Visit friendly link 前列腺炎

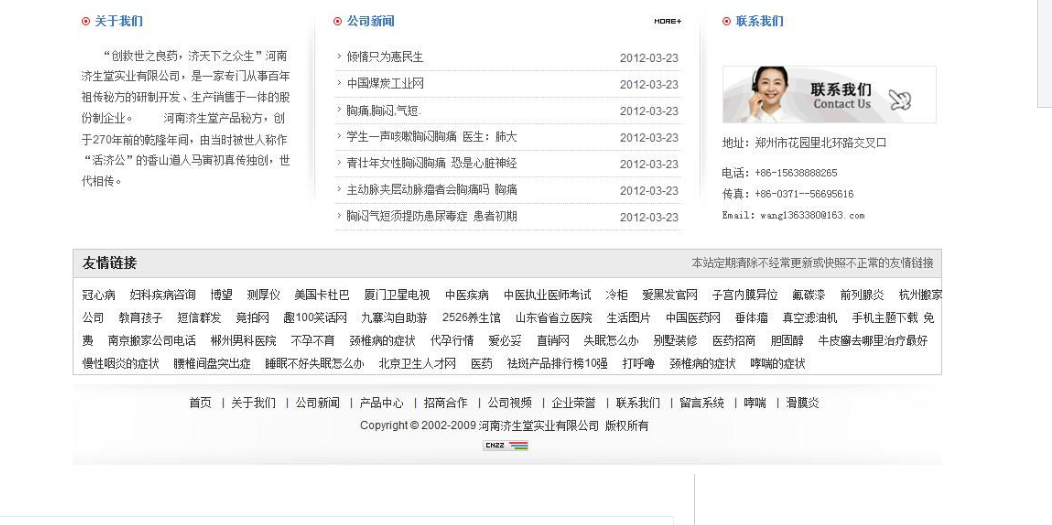click(x=862, y=295)
